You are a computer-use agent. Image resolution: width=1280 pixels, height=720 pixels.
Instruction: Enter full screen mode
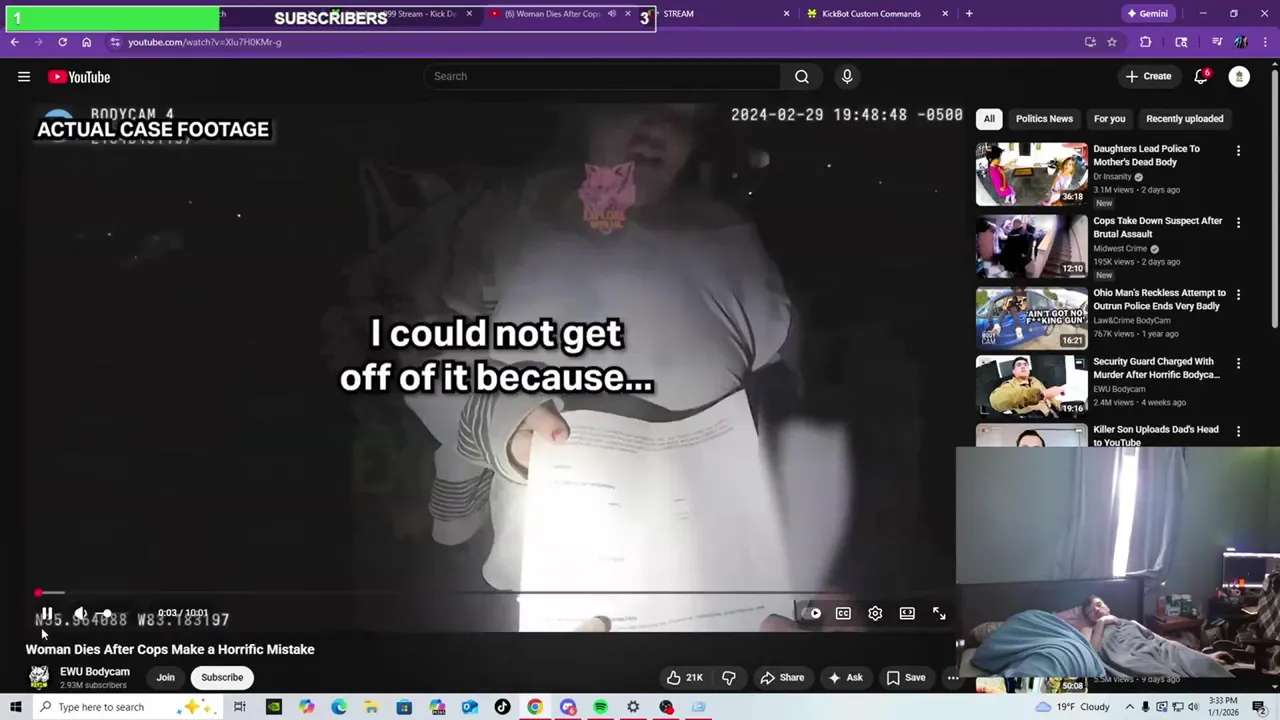[939, 614]
